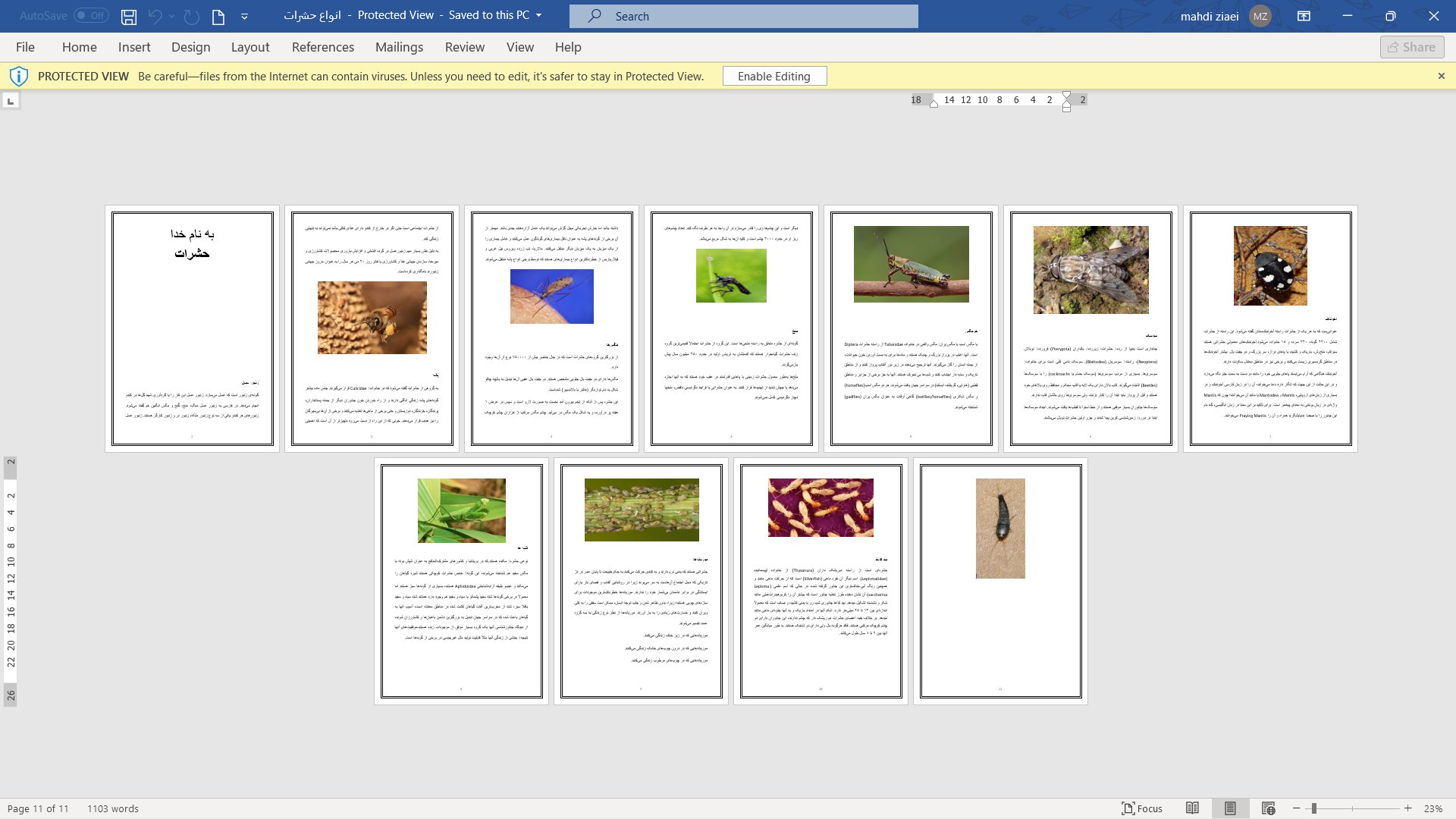Open the Review tab
1456x819 pixels.
465,47
